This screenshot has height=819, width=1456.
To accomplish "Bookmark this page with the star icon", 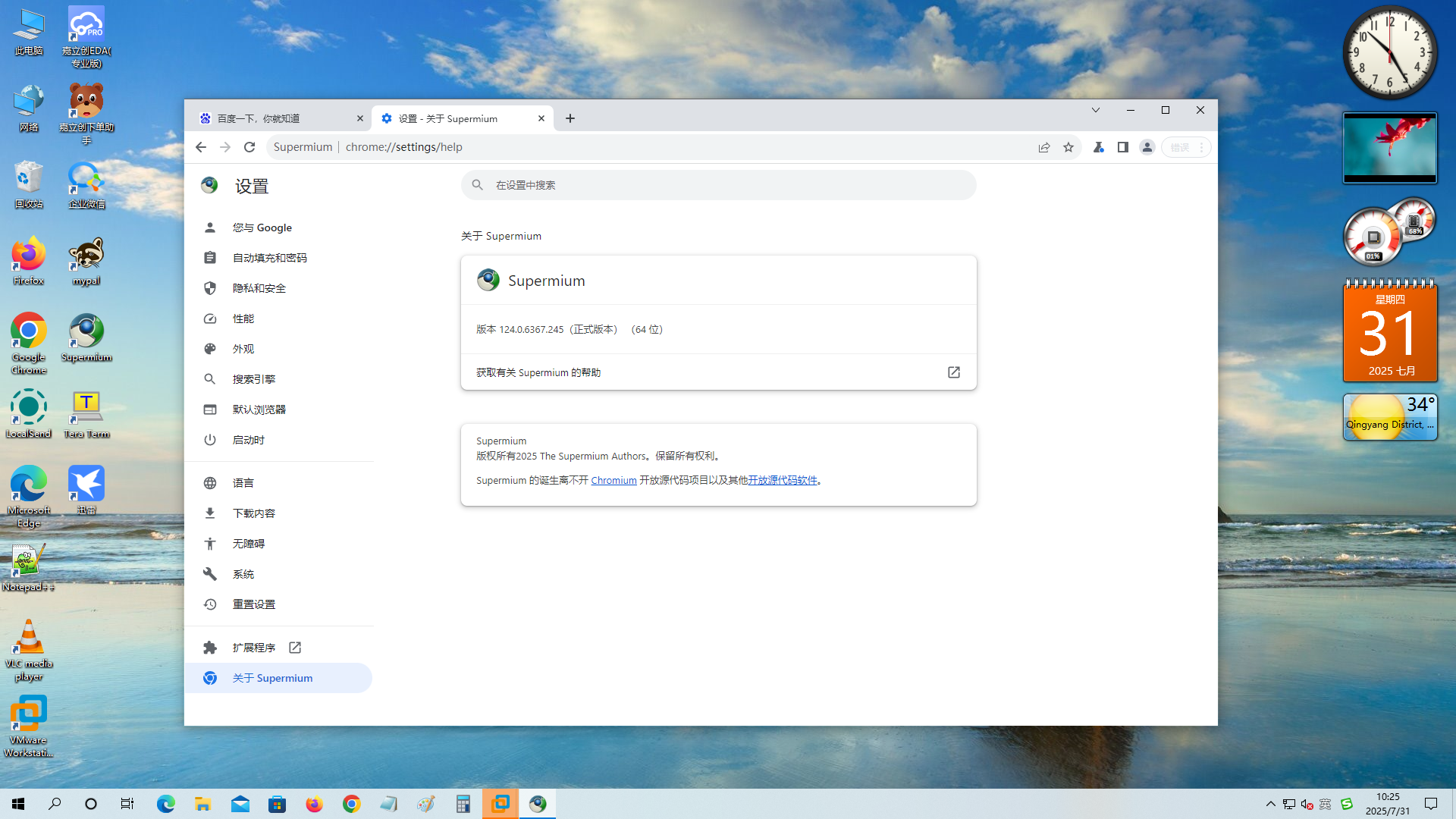I will point(1068,147).
